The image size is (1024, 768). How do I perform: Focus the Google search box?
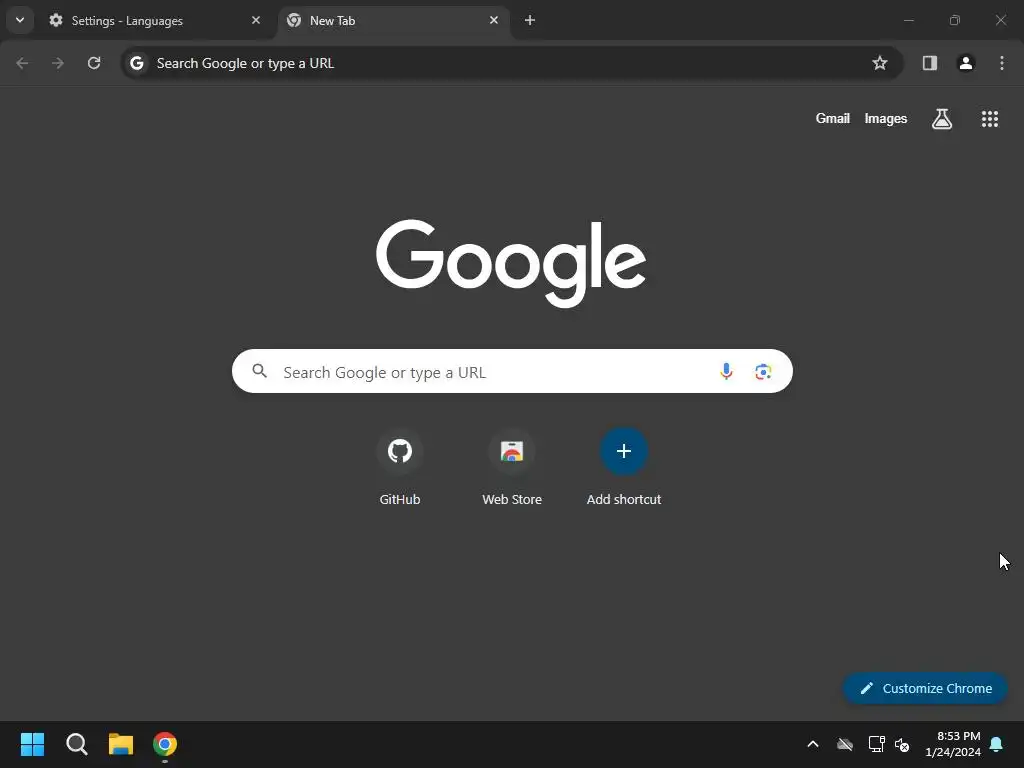512,371
